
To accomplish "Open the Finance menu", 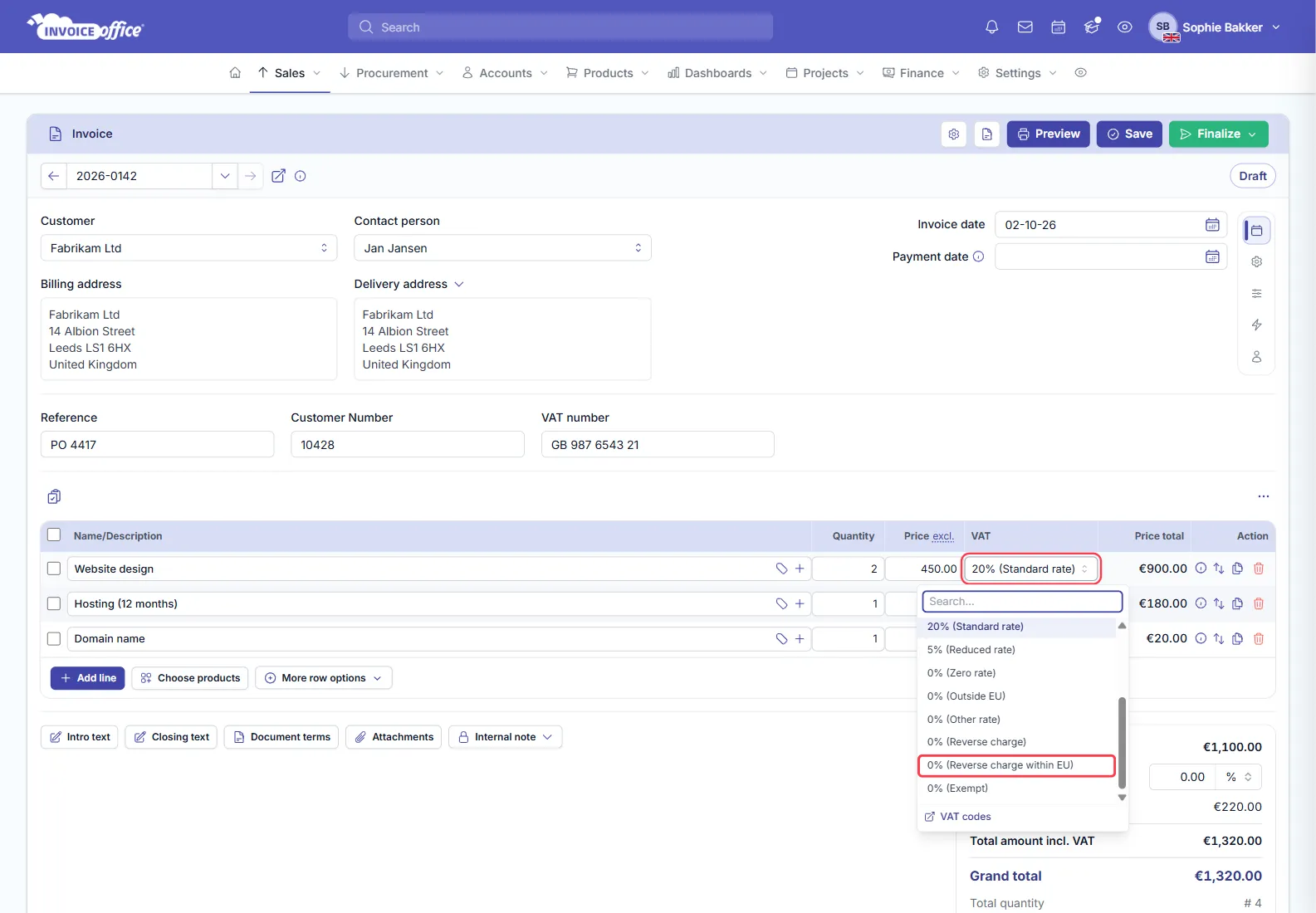I will click(921, 73).
